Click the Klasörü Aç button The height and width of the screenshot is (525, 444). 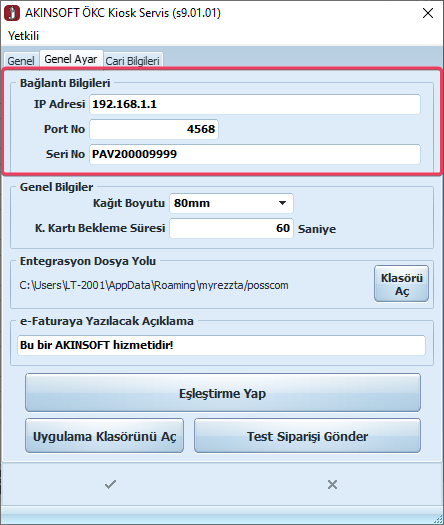click(401, 284)
